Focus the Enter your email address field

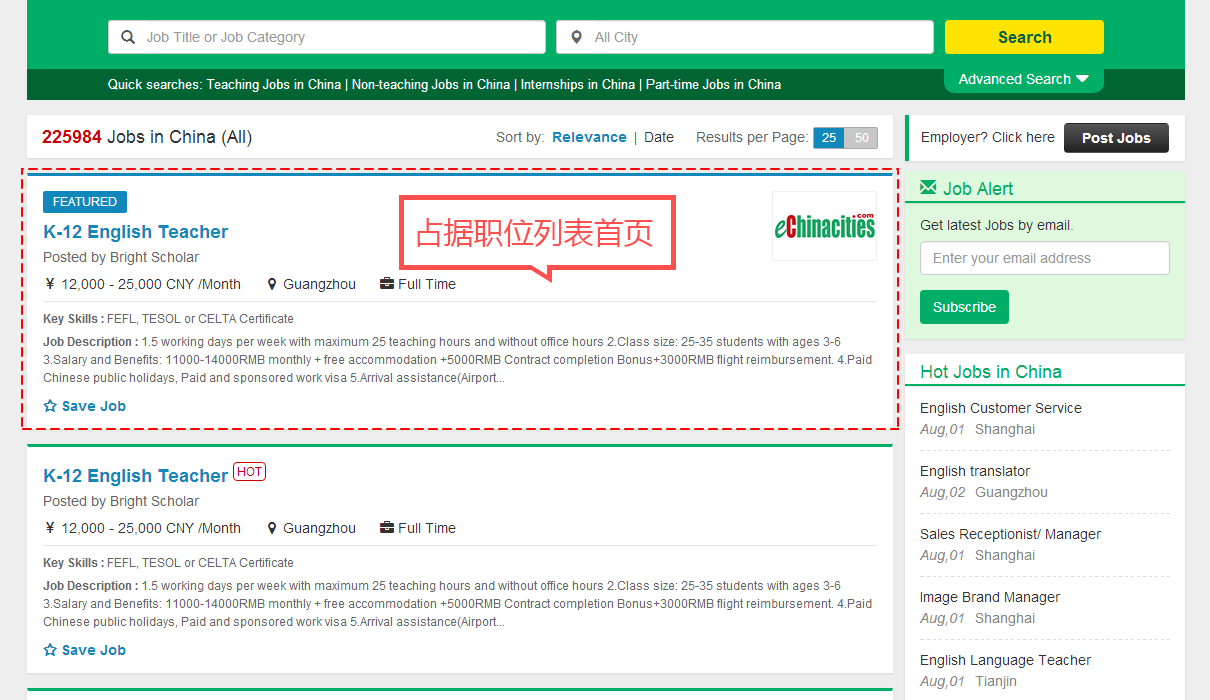pos(1044,258)
